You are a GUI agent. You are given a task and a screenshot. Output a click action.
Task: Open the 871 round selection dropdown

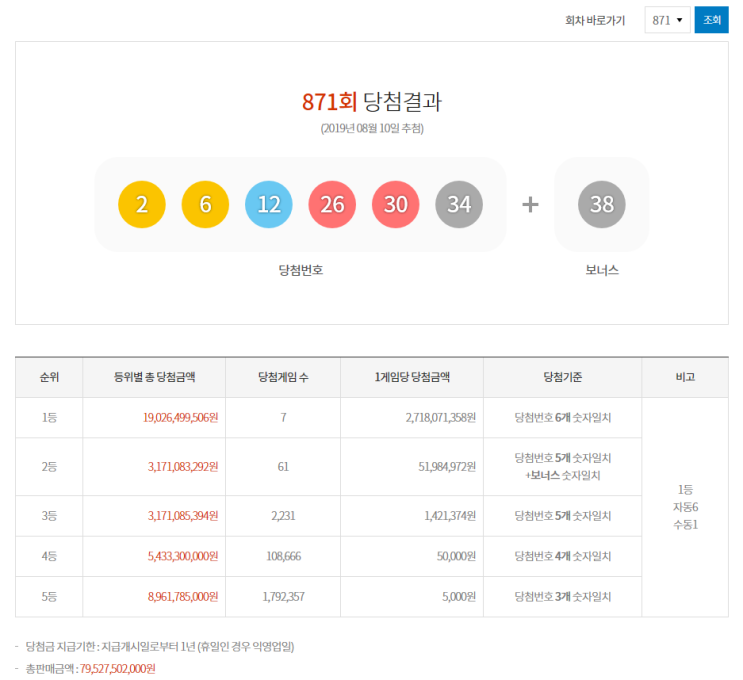(x=667, y=20)
